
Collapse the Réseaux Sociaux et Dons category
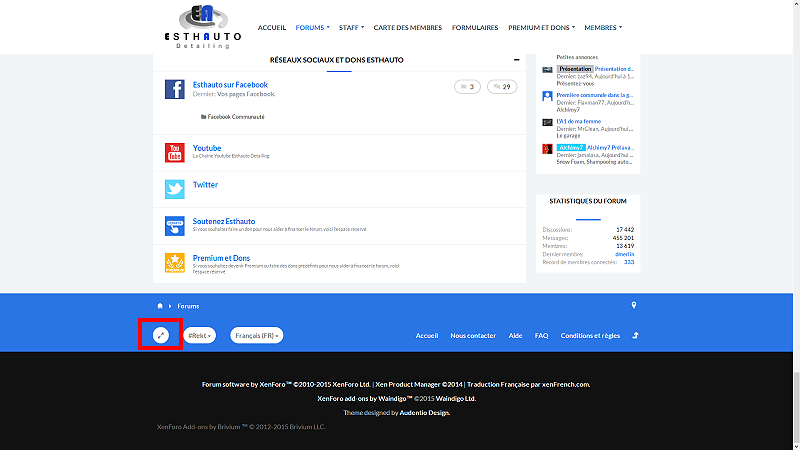[x=516, y=60]
